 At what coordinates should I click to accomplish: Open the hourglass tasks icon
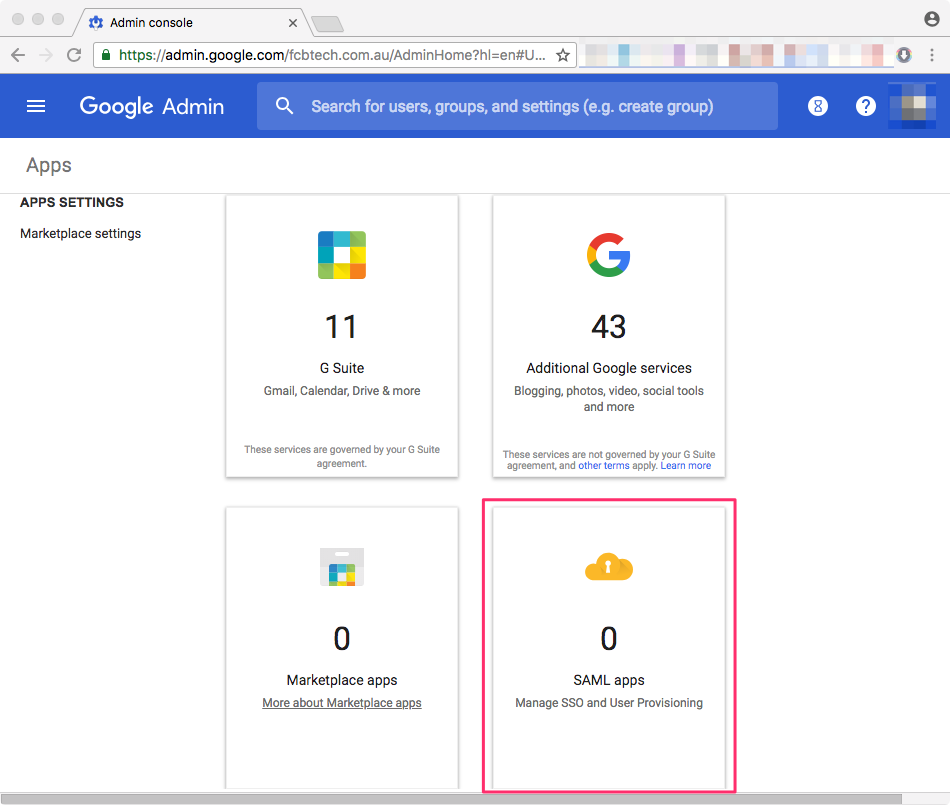pos(818,107)
